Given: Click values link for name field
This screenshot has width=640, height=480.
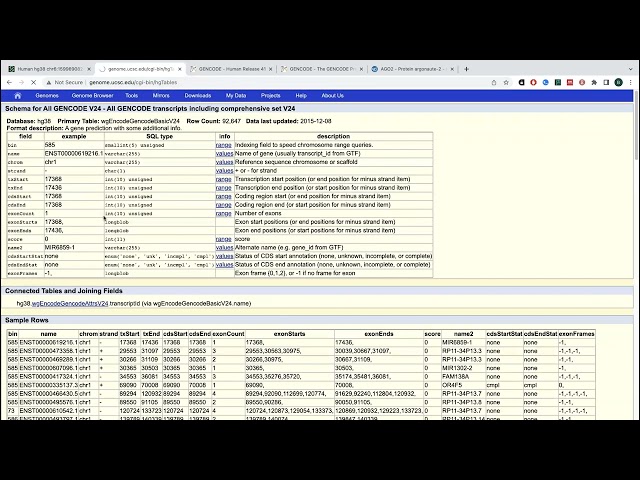Looking at the screenshot, I should (x=224, y=153).
